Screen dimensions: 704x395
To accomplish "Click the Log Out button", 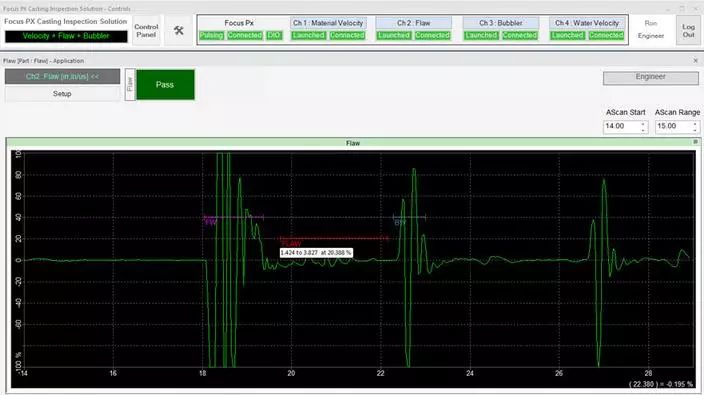I will pyautogui.click(x=688, y=31).
